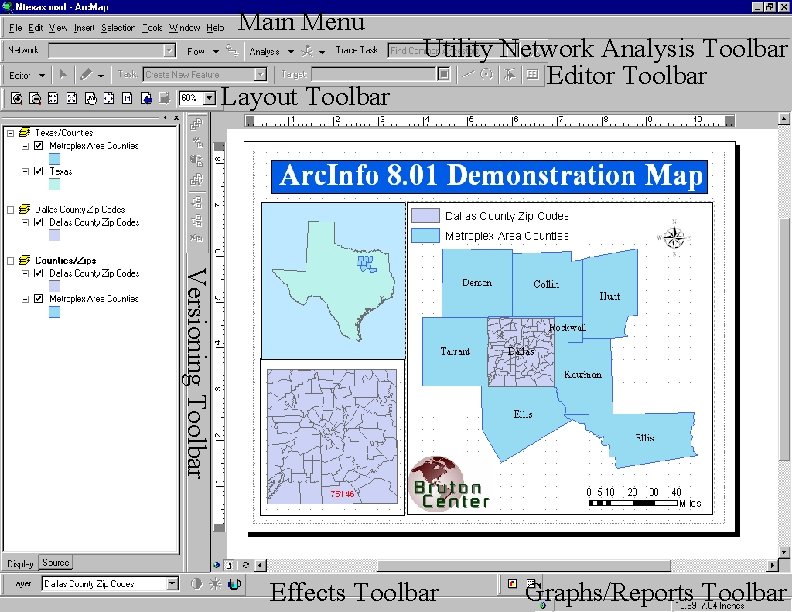The height and width of the screenshot is (612, 792).
Task: Click the layout Fixed Zoom Out icon
Action: [72, 98]
